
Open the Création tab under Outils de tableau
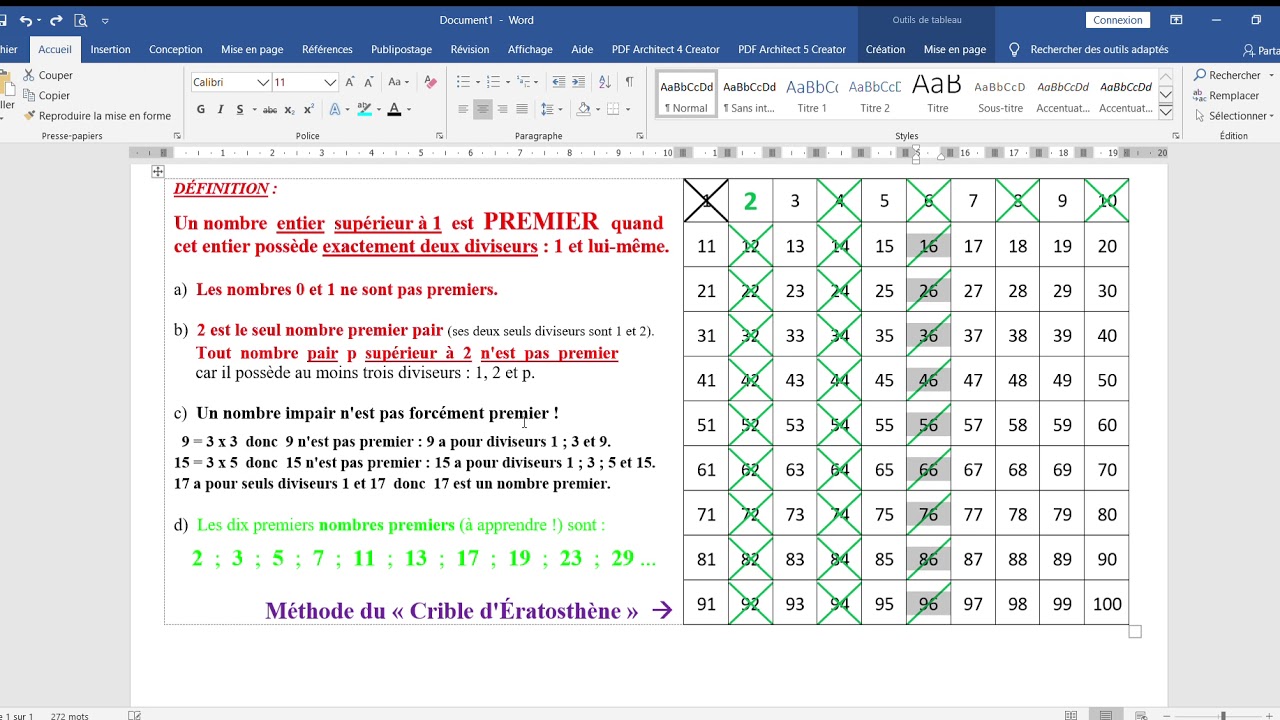(885, 49)
